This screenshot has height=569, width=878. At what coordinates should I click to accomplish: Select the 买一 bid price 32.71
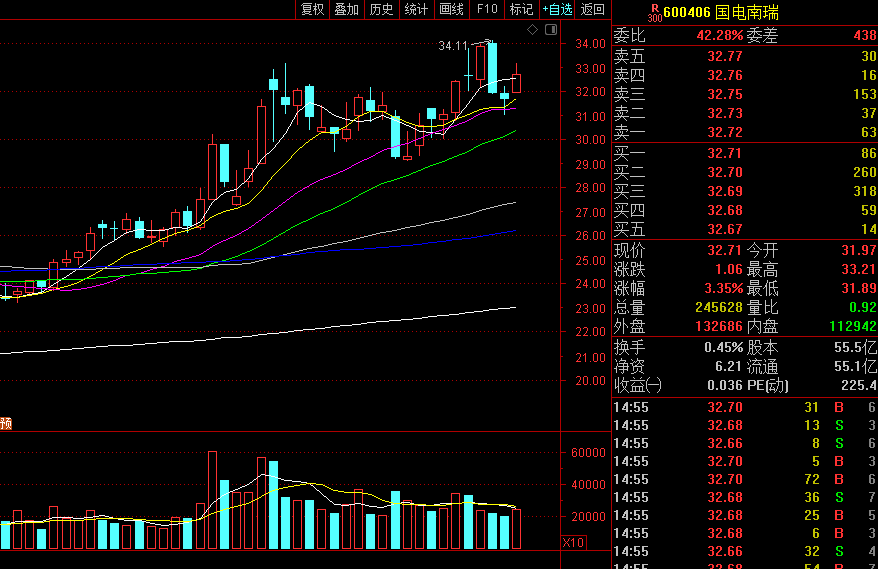tap(724, 153)
